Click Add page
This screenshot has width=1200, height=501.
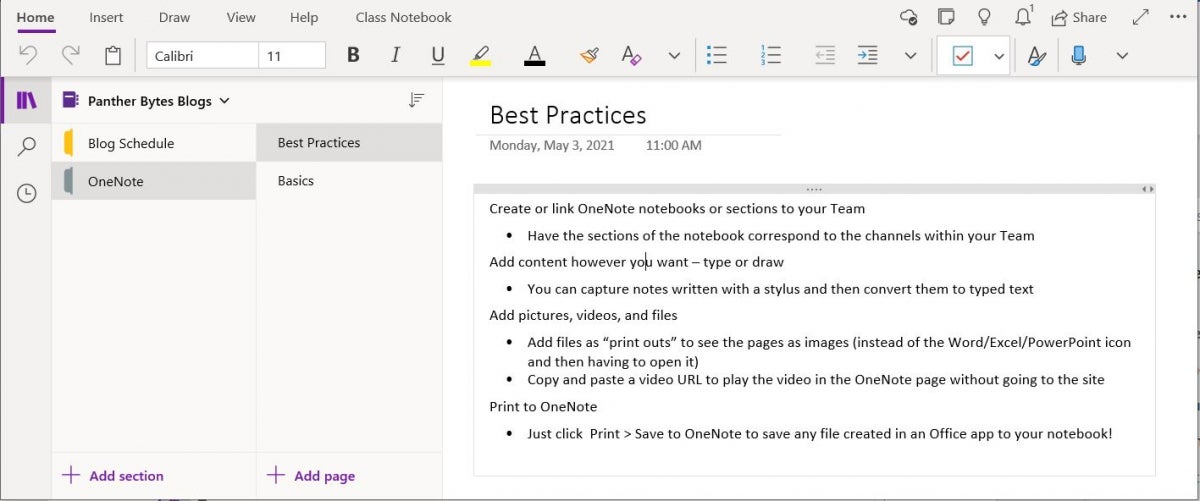[310, 475]
